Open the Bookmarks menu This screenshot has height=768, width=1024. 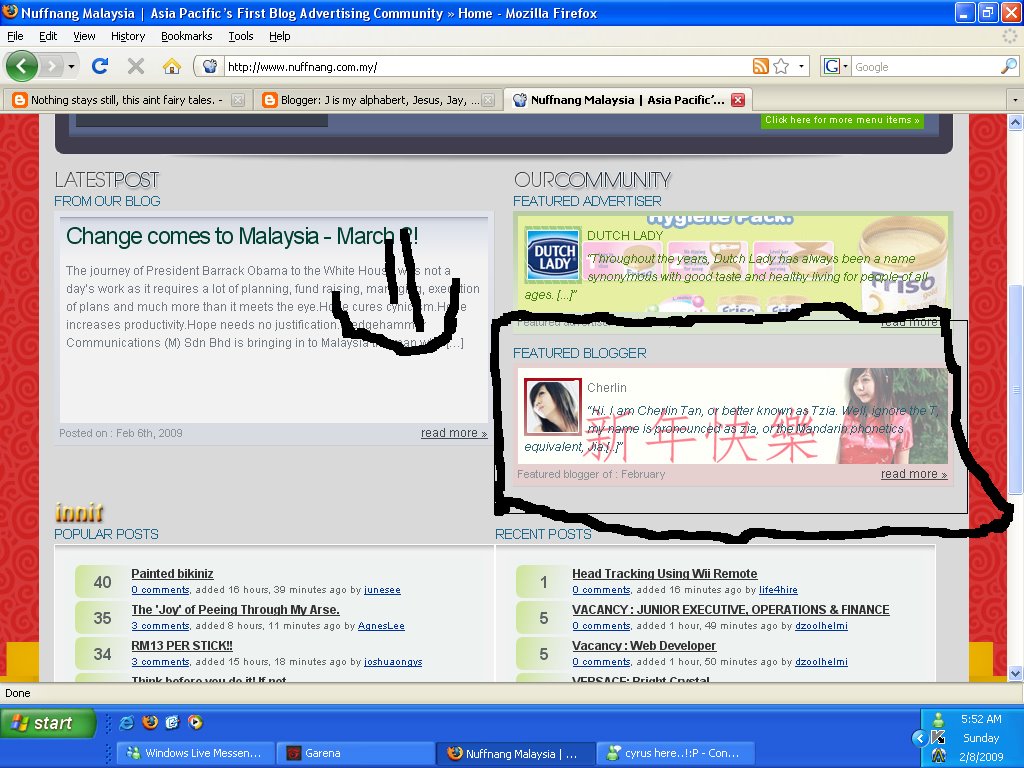click(x=187, y=37)
